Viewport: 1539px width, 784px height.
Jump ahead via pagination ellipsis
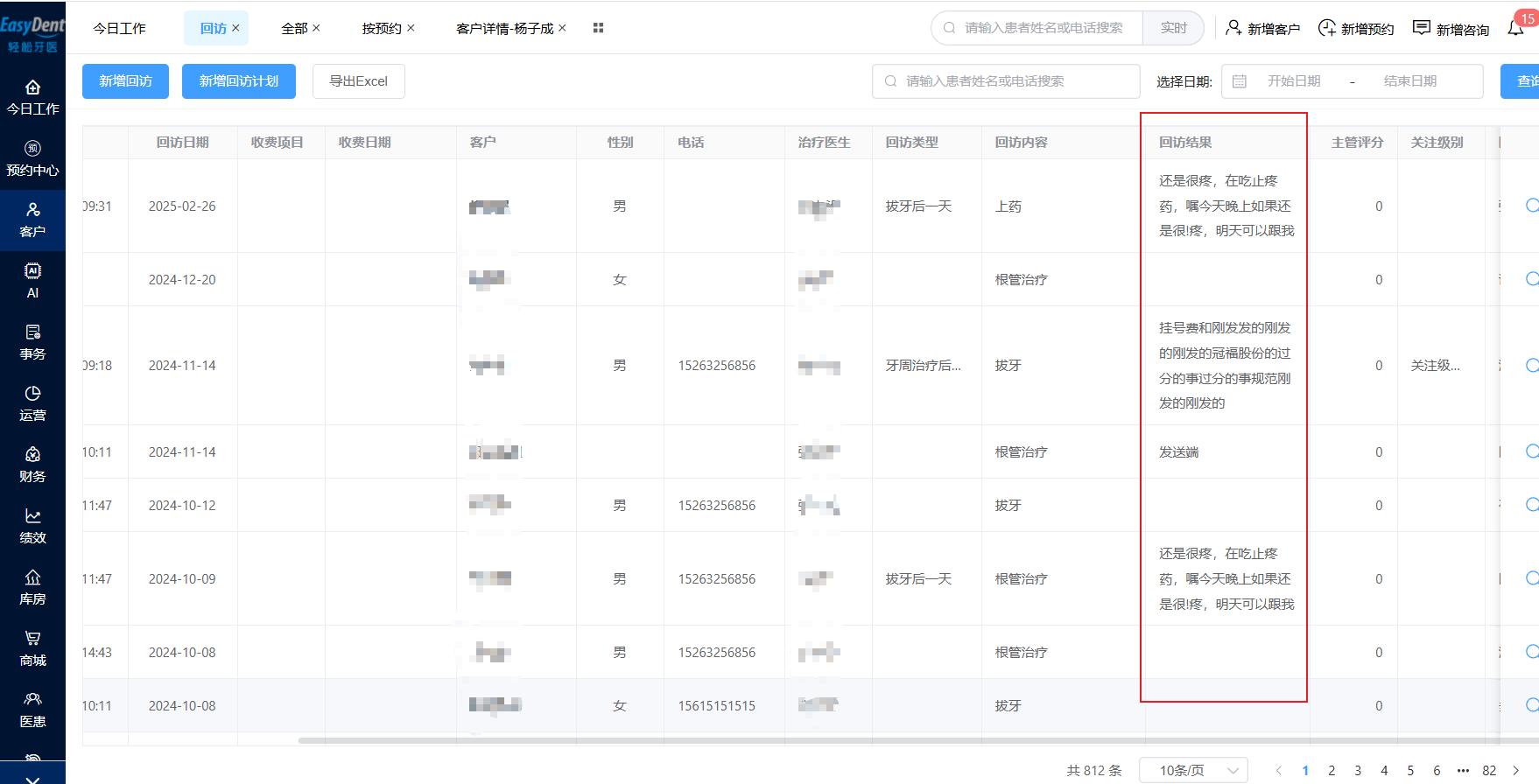coord(1463,770)
